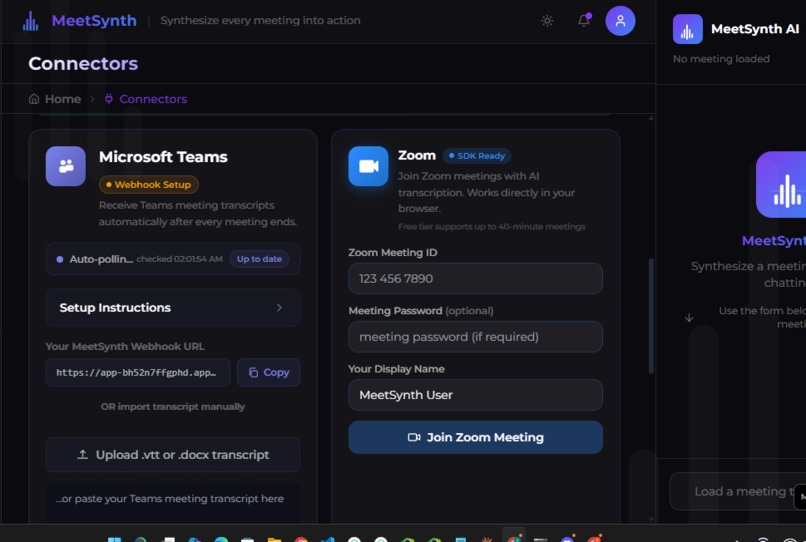Focus the Teams transcript paste text area
Viewport: 806px width, 542px height.
(173, 502)
